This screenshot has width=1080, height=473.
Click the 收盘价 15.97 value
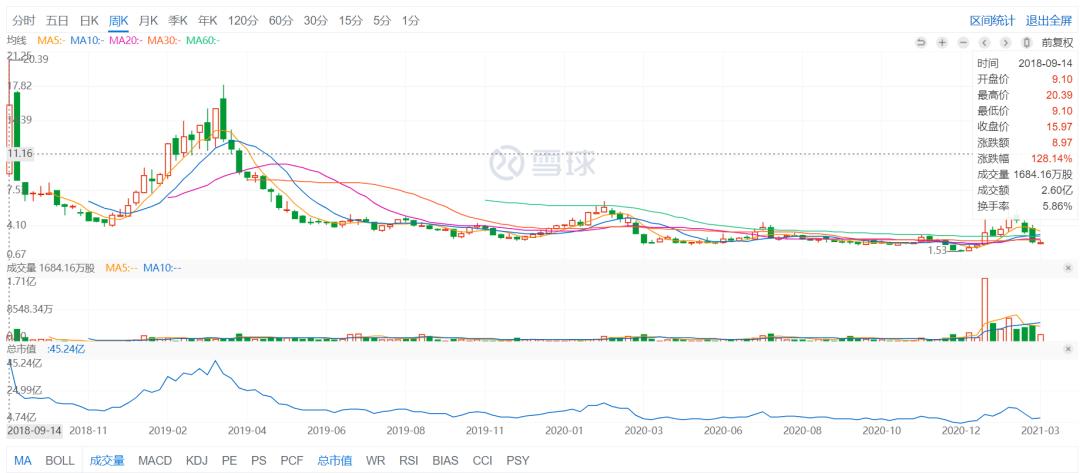[1059, 127]
